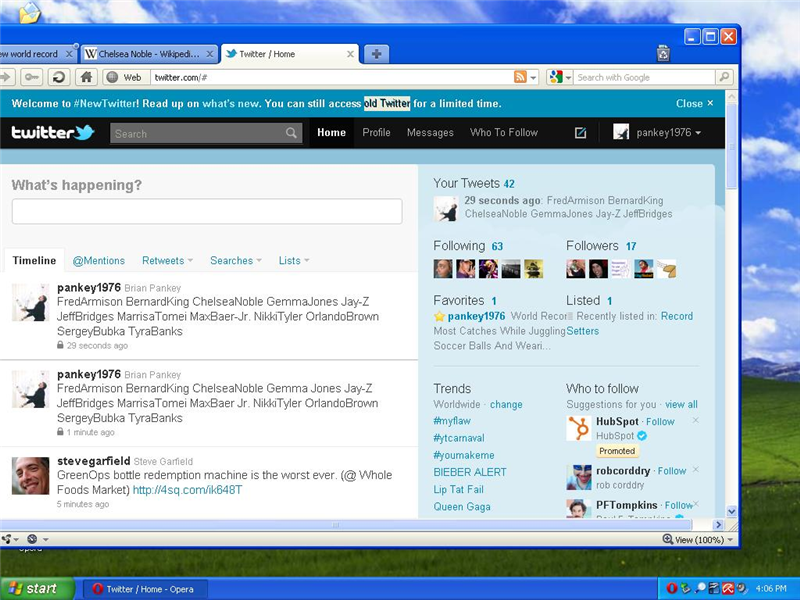
Task: Follow HubSpot
Action: coord(660,422)
